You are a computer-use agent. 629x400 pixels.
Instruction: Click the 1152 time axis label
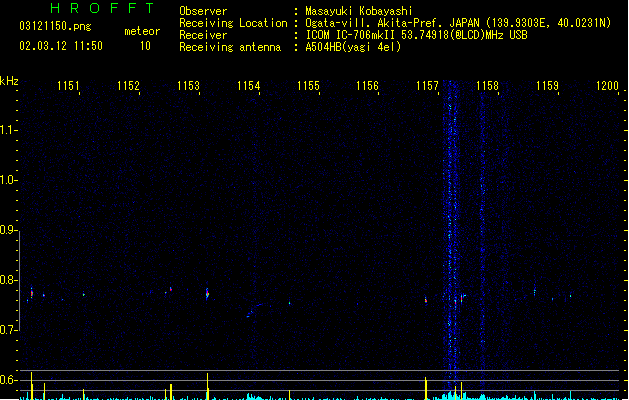(128, 85)
